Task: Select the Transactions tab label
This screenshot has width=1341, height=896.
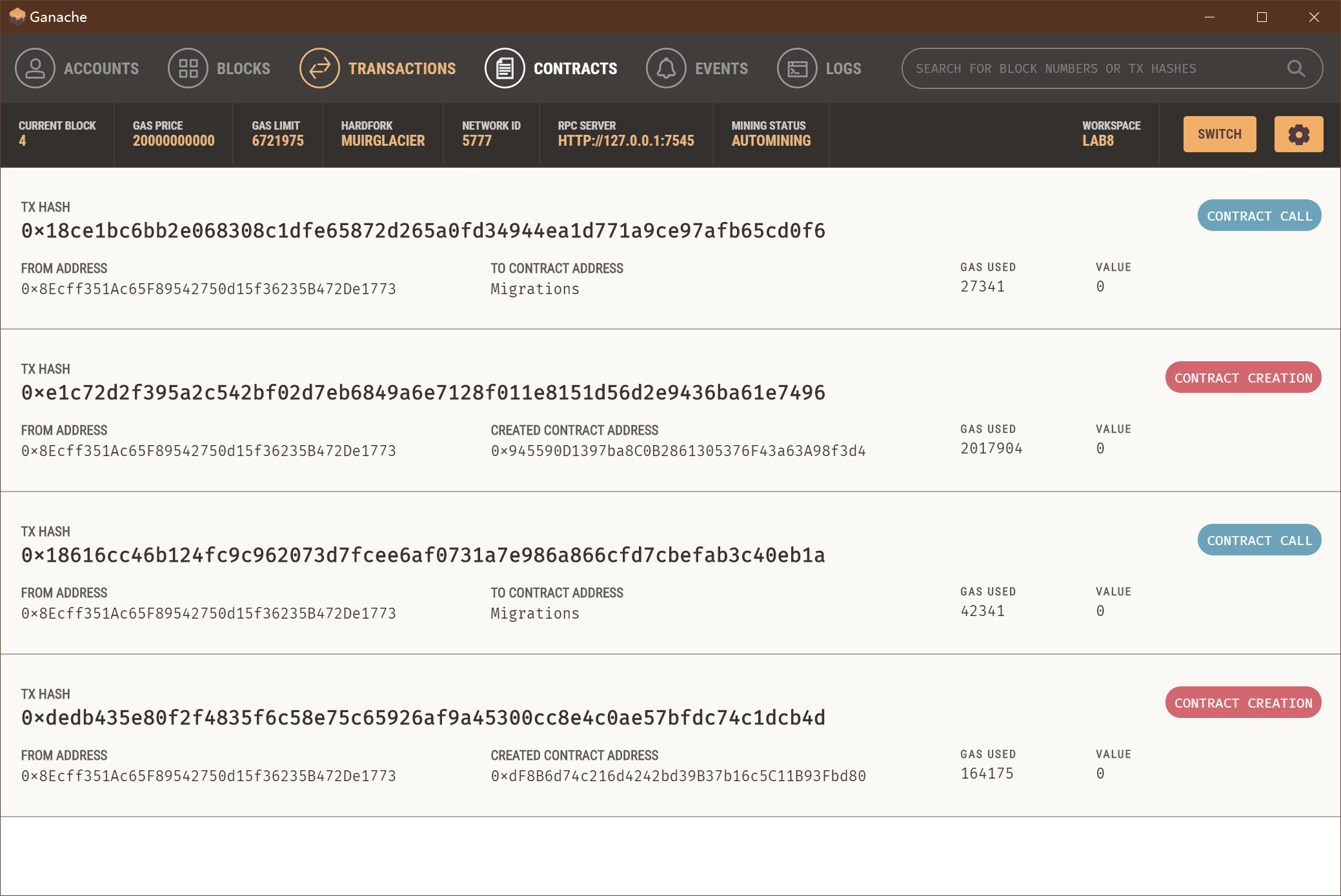Action: [402, 68]
